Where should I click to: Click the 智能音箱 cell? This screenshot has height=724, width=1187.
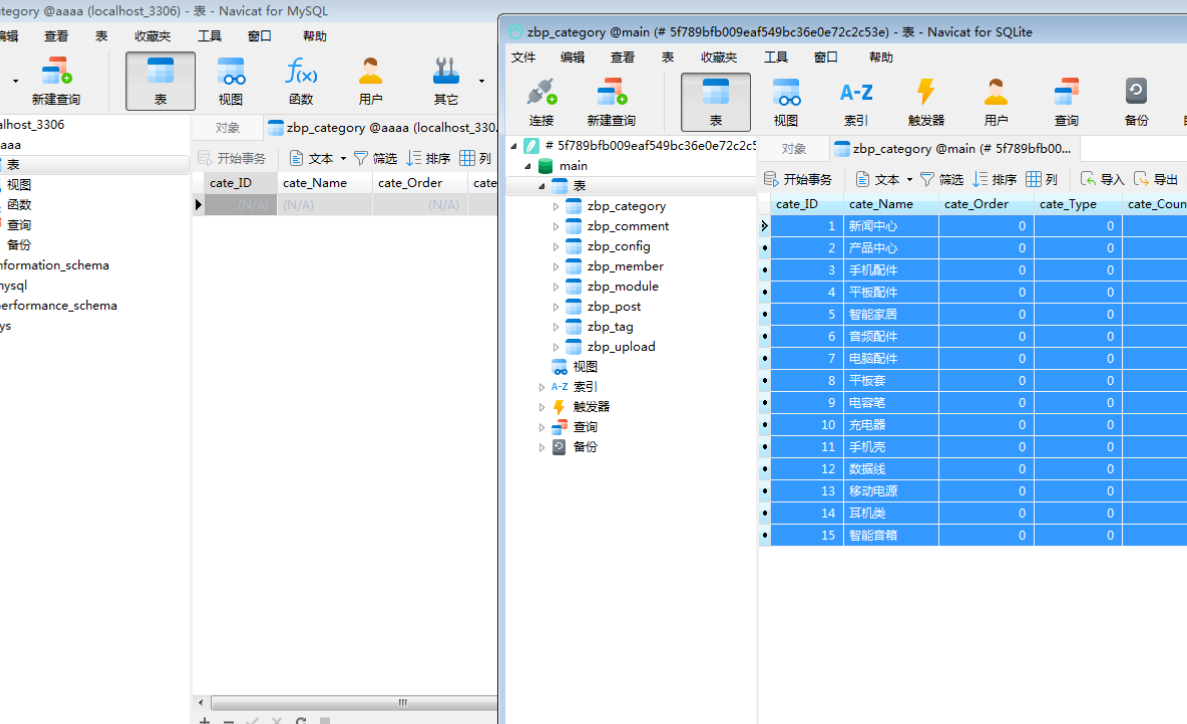tap(891, 535)
